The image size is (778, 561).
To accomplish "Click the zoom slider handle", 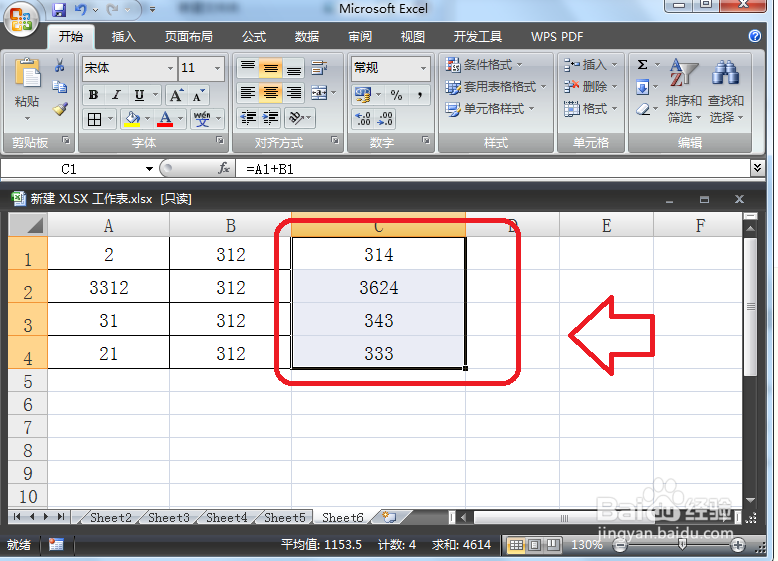I will (x=682, y=545).
